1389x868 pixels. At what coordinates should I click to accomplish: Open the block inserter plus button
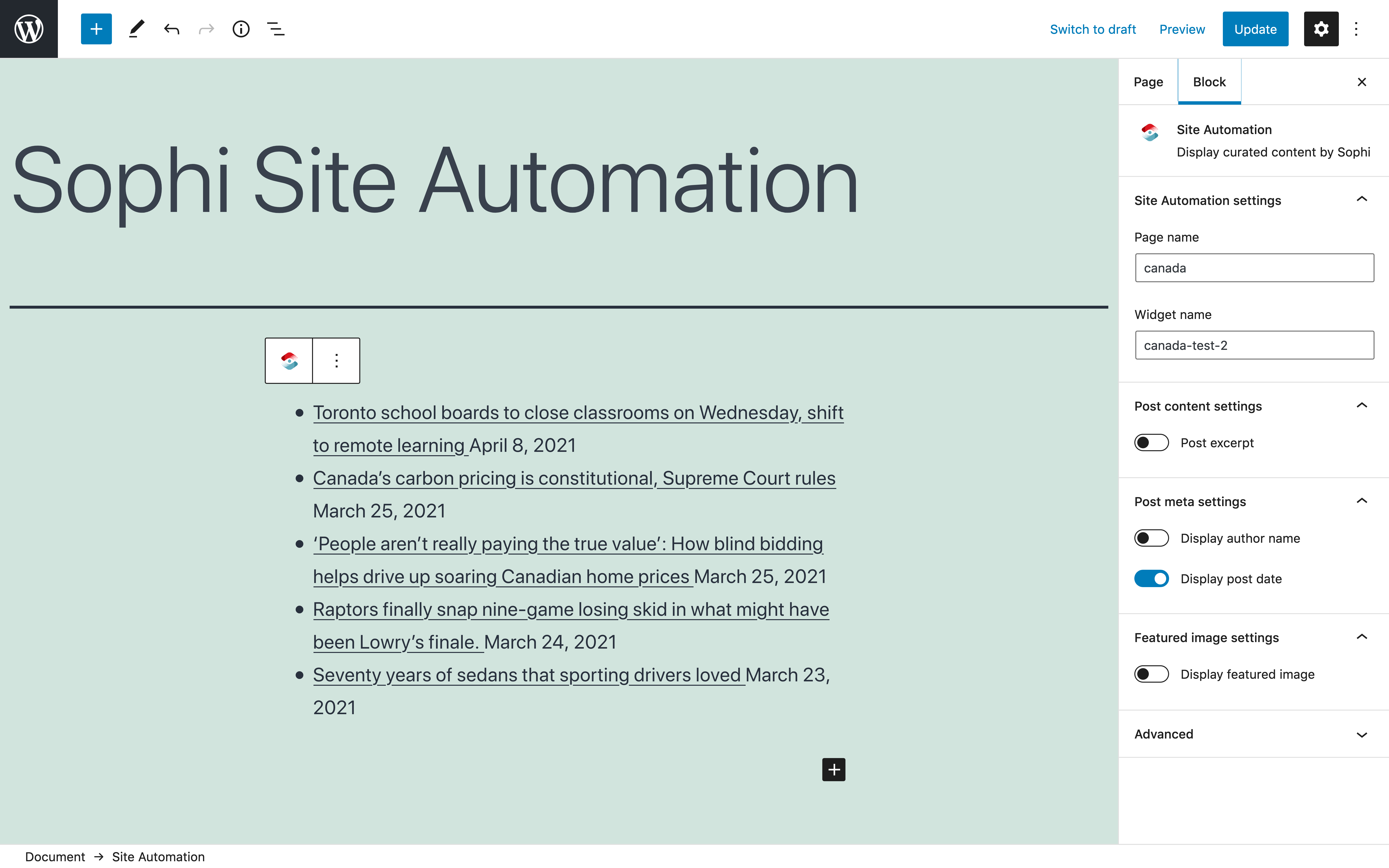point(96,29)
